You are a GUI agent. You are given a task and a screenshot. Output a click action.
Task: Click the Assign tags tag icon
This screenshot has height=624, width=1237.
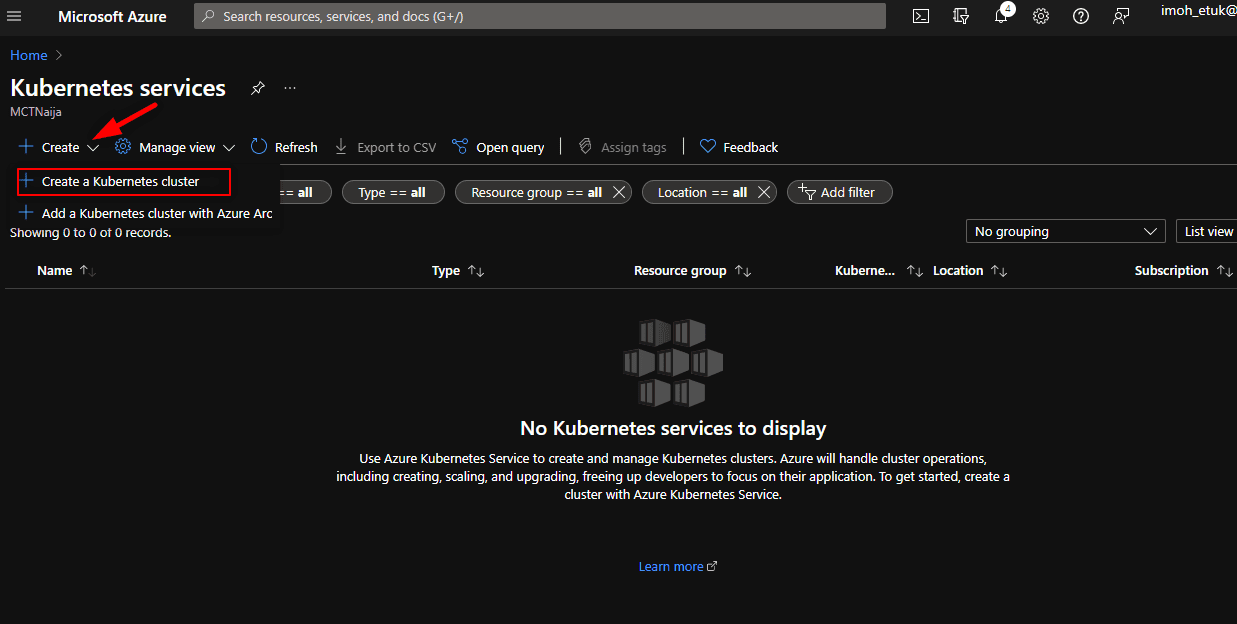point(585,147)
